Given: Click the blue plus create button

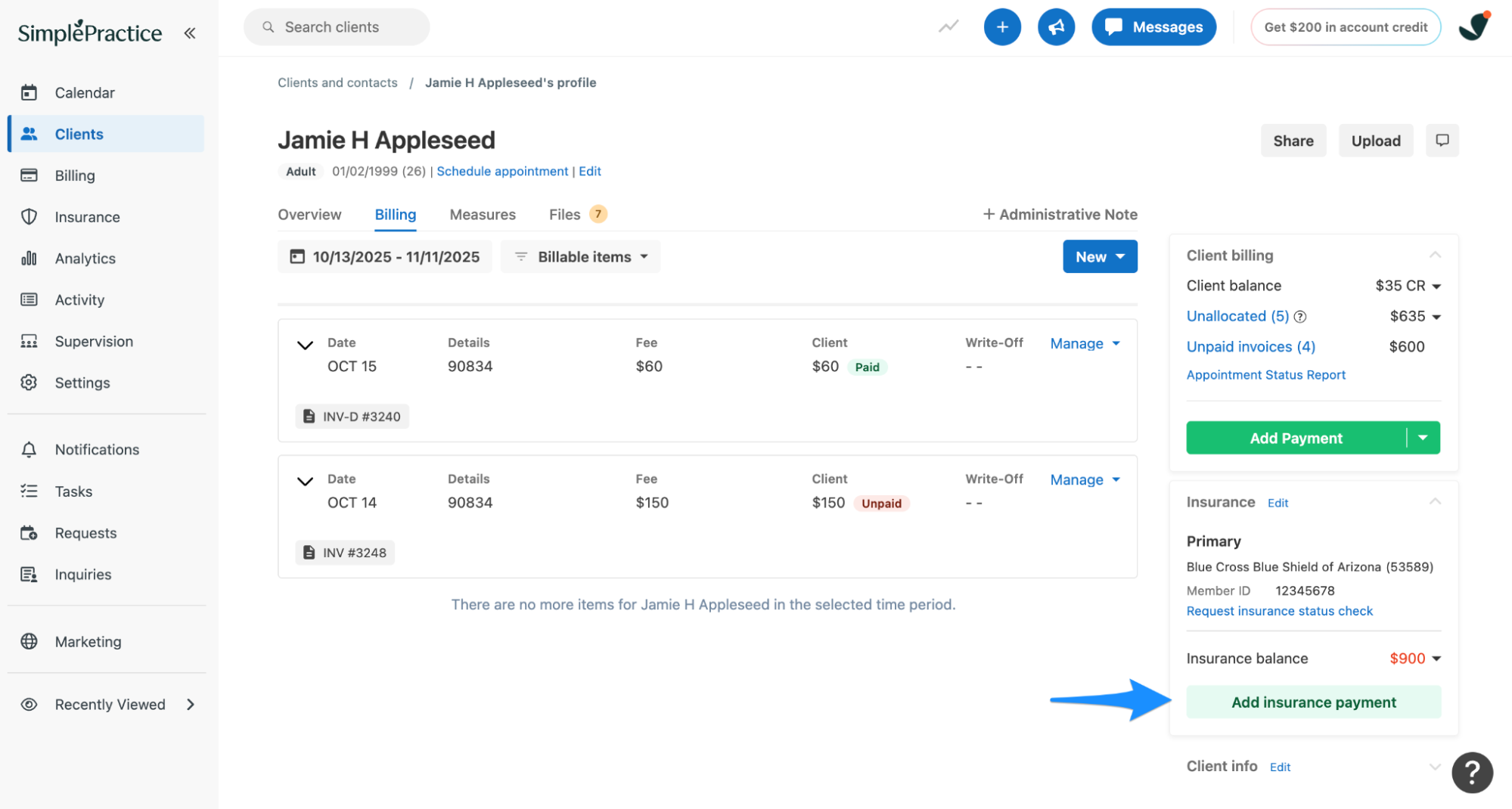Looking at the screenshot, I should [x=1002, y=27].
